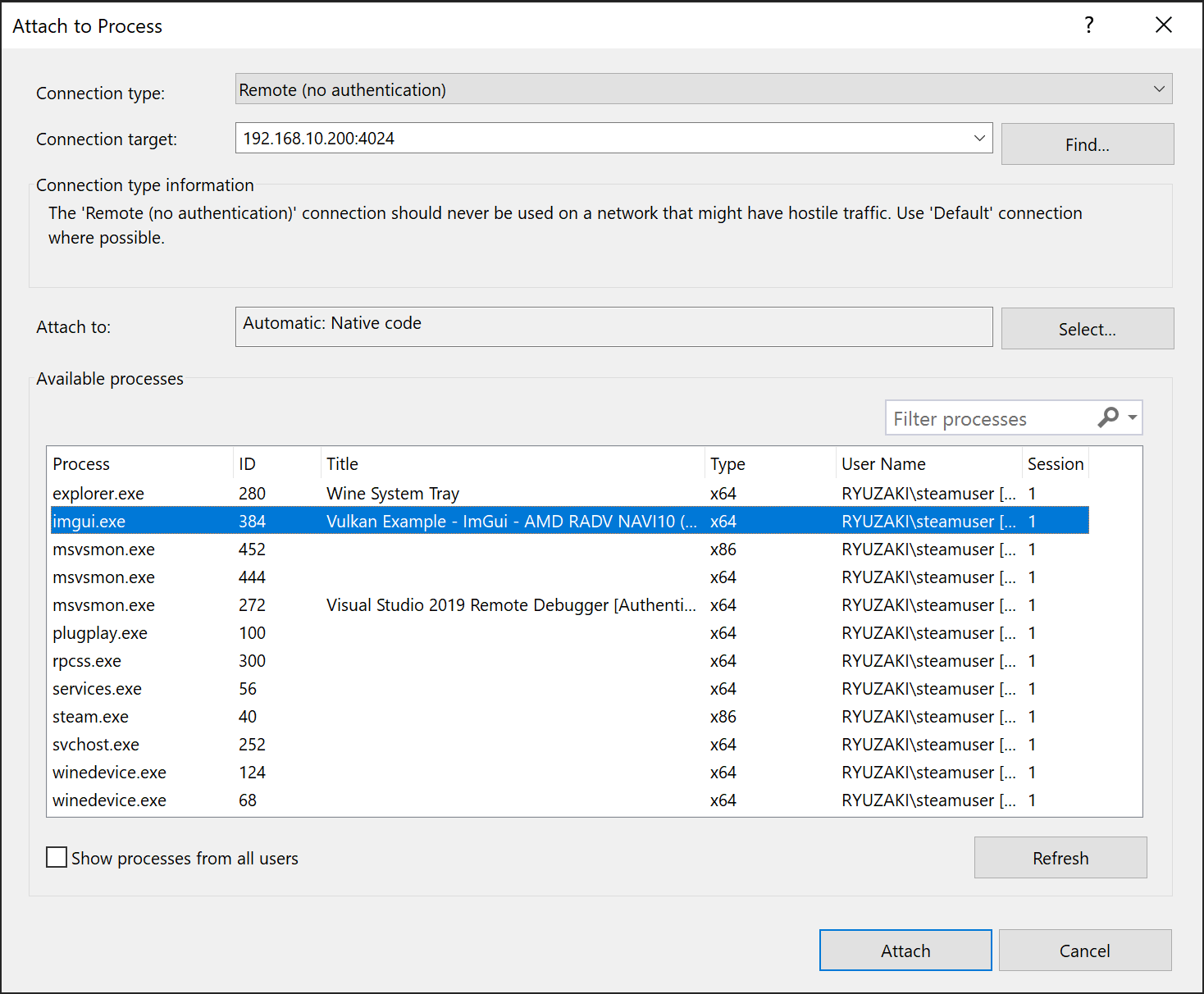This screenshot has width=1204, height=994.
Task: Click the Select... button
Action: [x=1088, y=329]
